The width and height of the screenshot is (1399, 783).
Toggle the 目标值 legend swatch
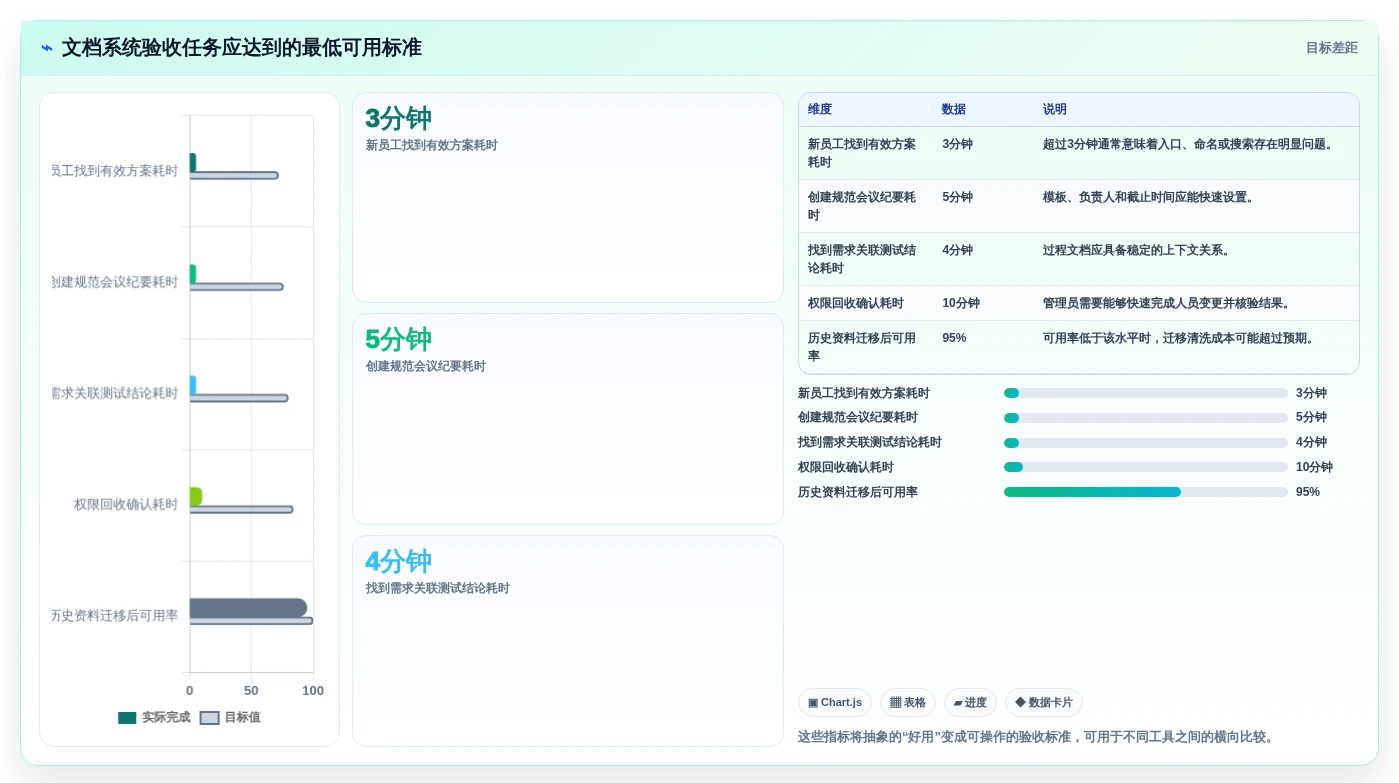(209, 718)
